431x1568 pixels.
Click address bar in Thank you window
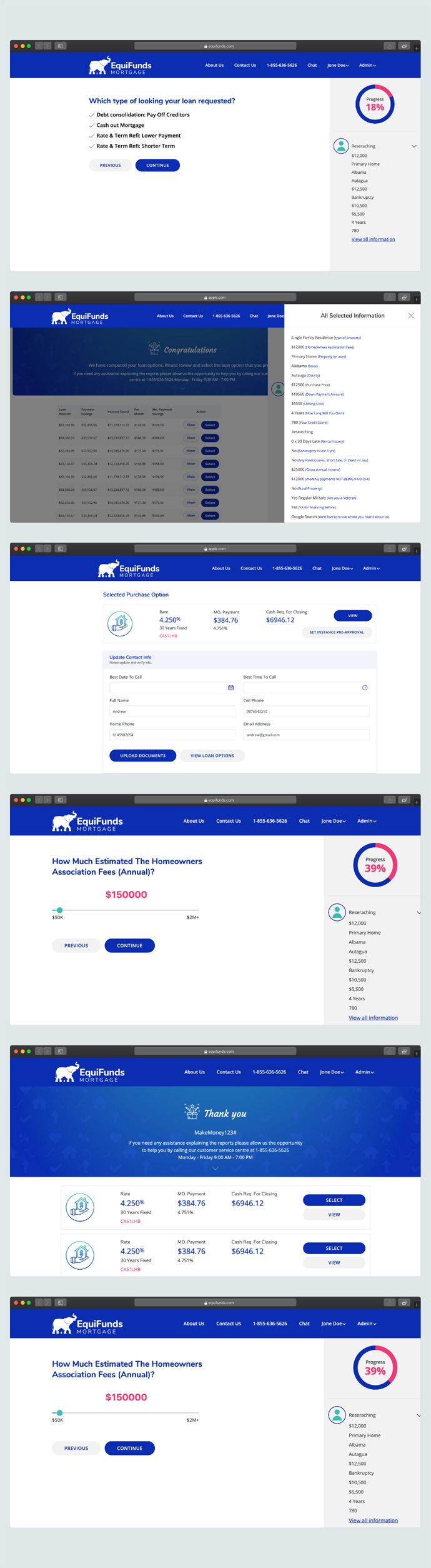(215, 1051)
